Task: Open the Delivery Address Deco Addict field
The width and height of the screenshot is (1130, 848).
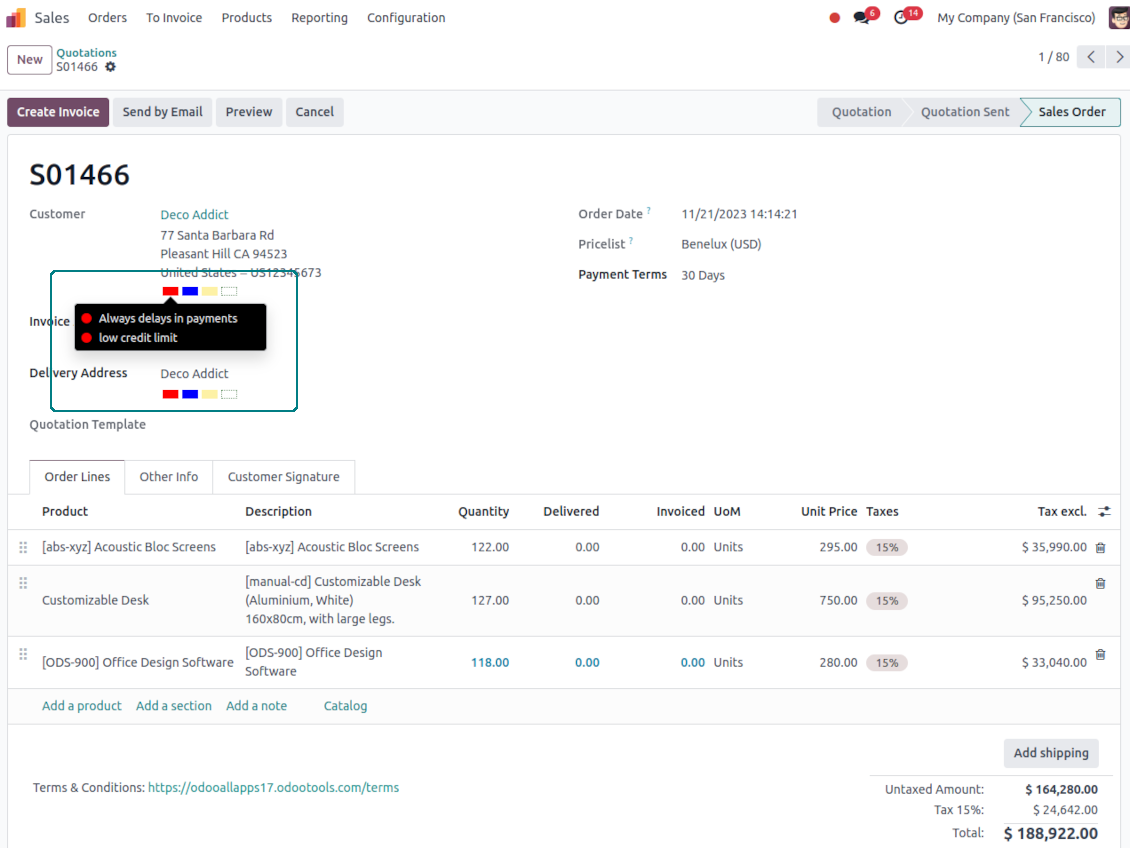Action: [x=194, y=374]
